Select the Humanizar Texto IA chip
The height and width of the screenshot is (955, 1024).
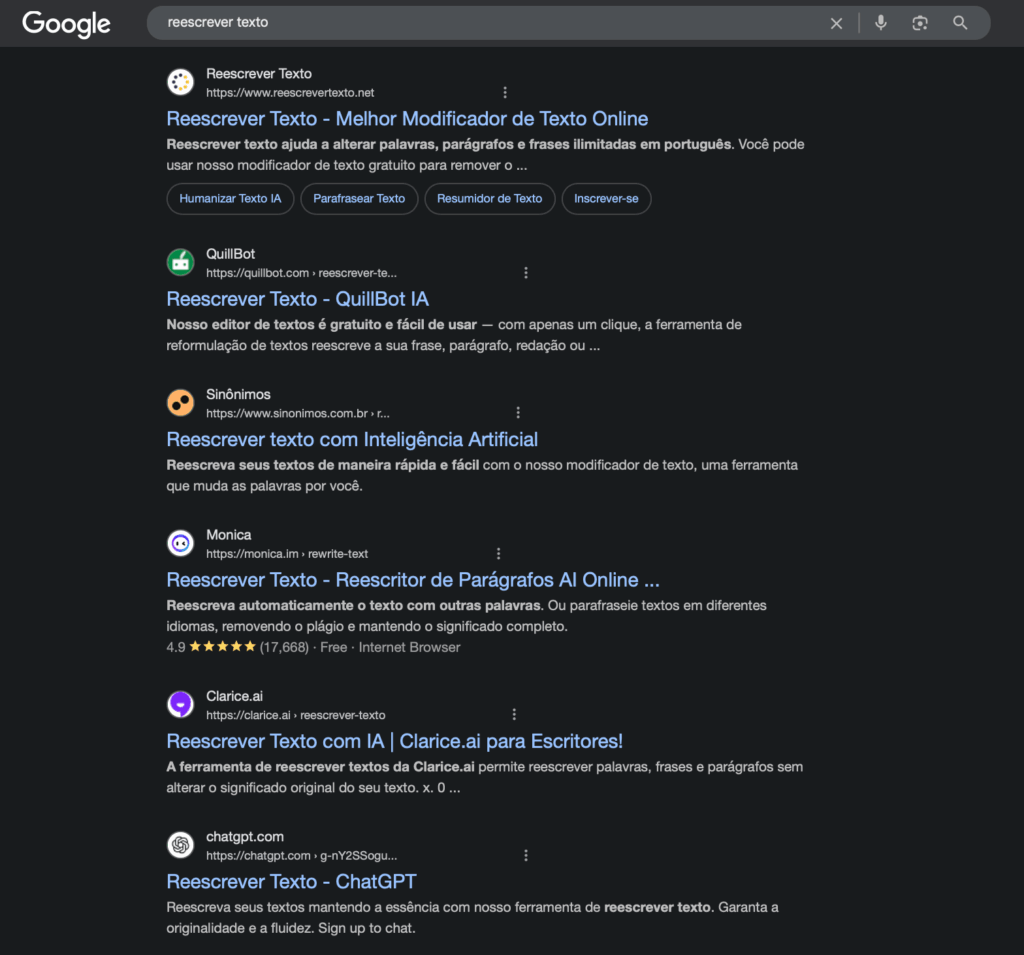point(230,199)
